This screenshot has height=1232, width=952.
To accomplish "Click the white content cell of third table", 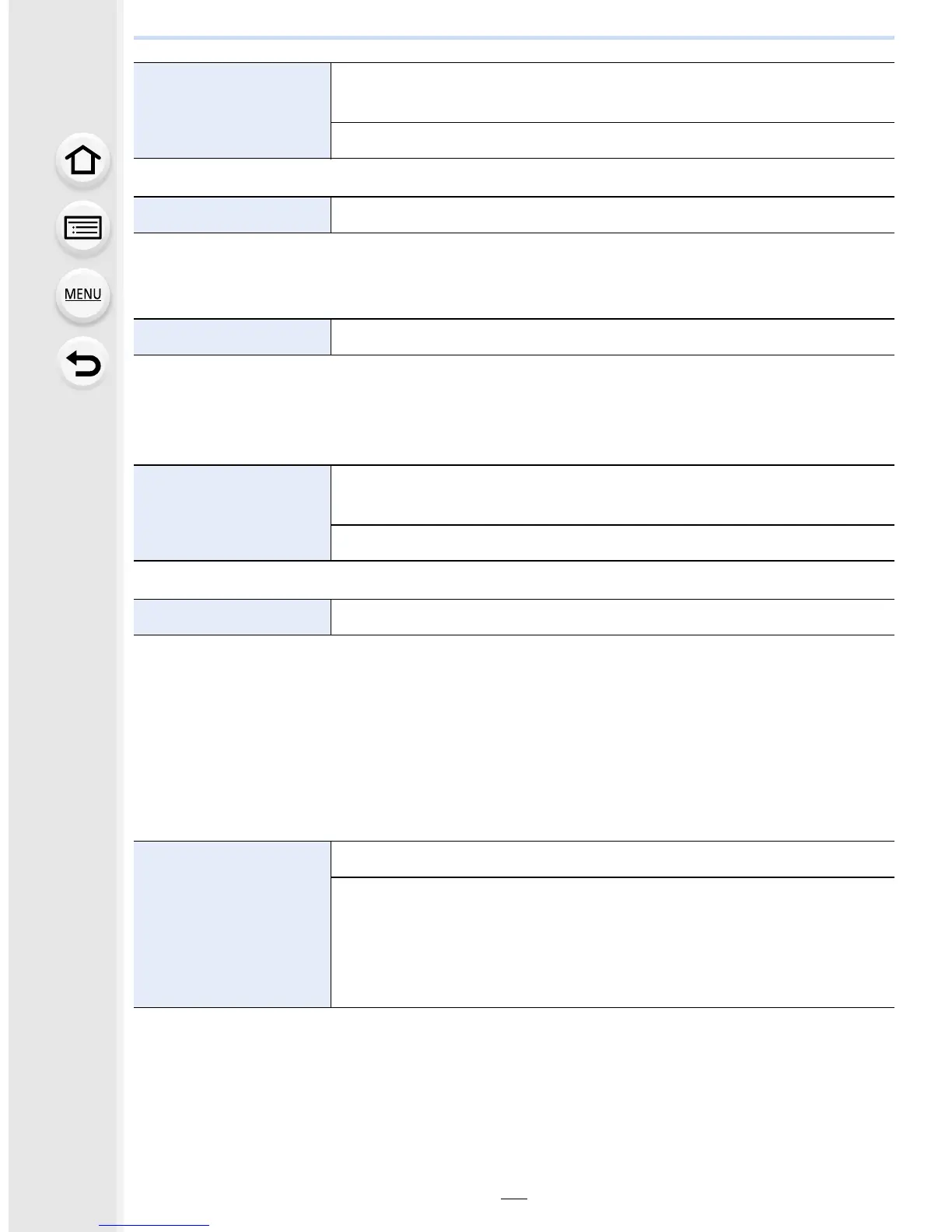I will (613, 337).
